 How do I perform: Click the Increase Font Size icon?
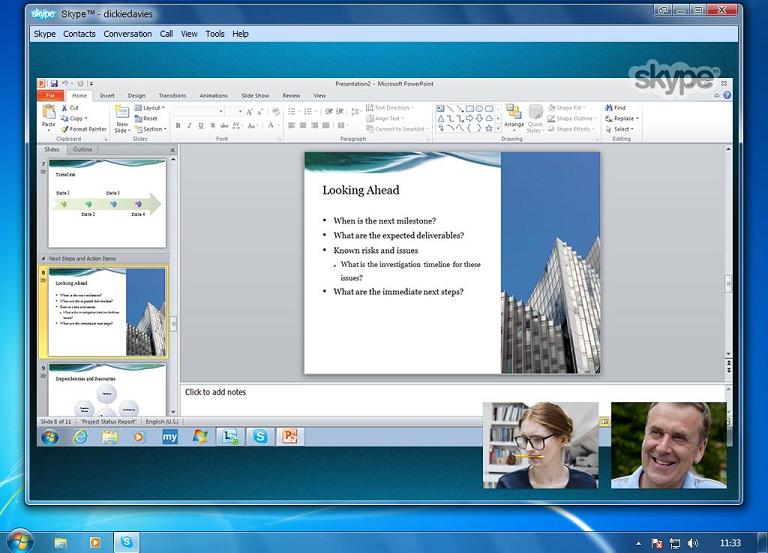tap(249, 112)
